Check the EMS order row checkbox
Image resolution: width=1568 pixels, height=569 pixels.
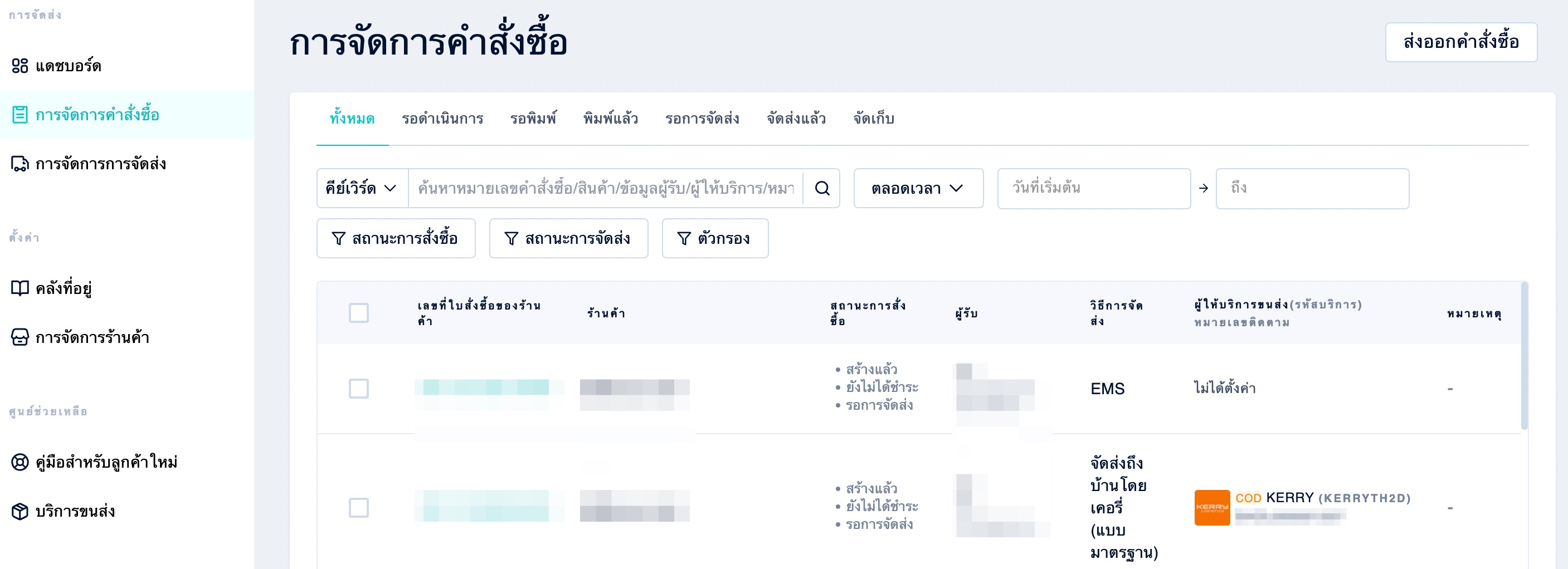(358, 389)
